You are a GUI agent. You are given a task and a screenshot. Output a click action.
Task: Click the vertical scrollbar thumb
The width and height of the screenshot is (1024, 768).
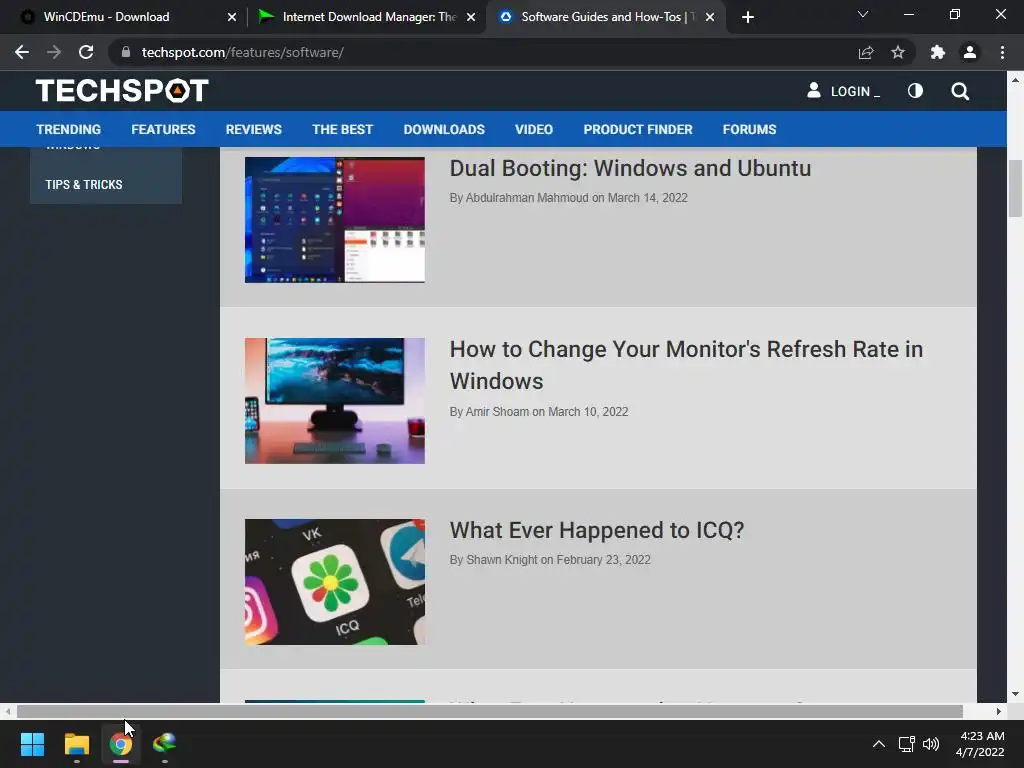[1015, 188]
